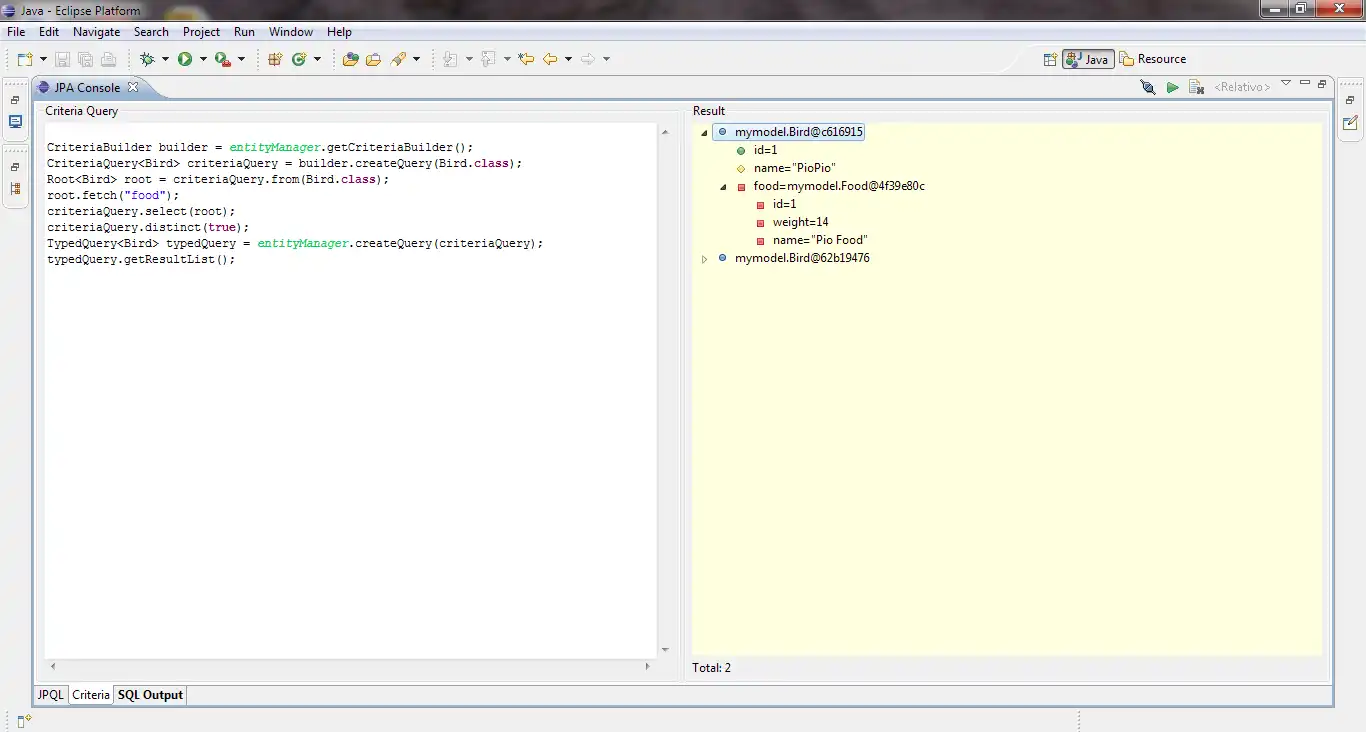
Task: Click the Debug bug icon
Action: [x=148, y=60]
